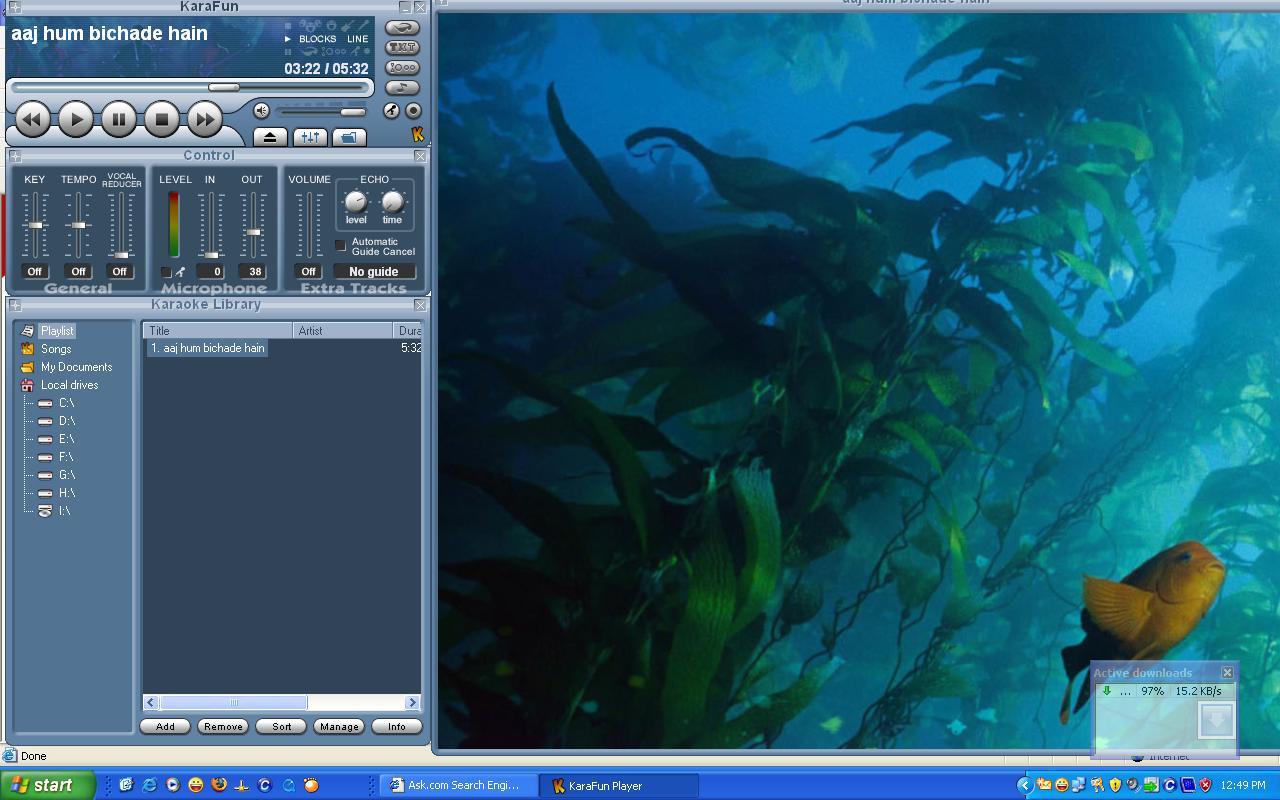Click the Sort button in library
The width and height of the screenshot is (1280, 800).
[x=281, y=727]
